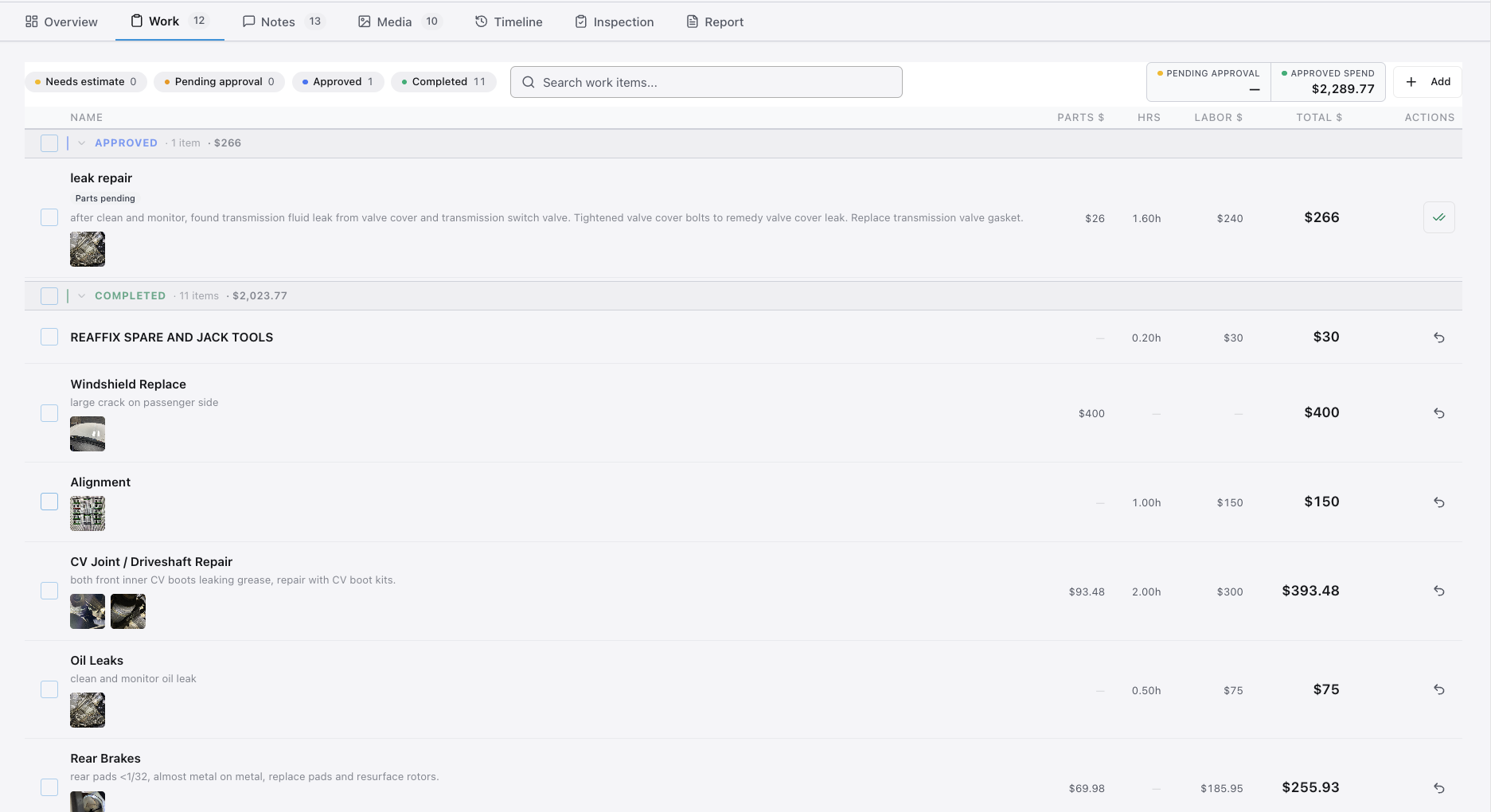Open the Media tab
Screen dimensions: 1491x812
click(x=400, y=21)
